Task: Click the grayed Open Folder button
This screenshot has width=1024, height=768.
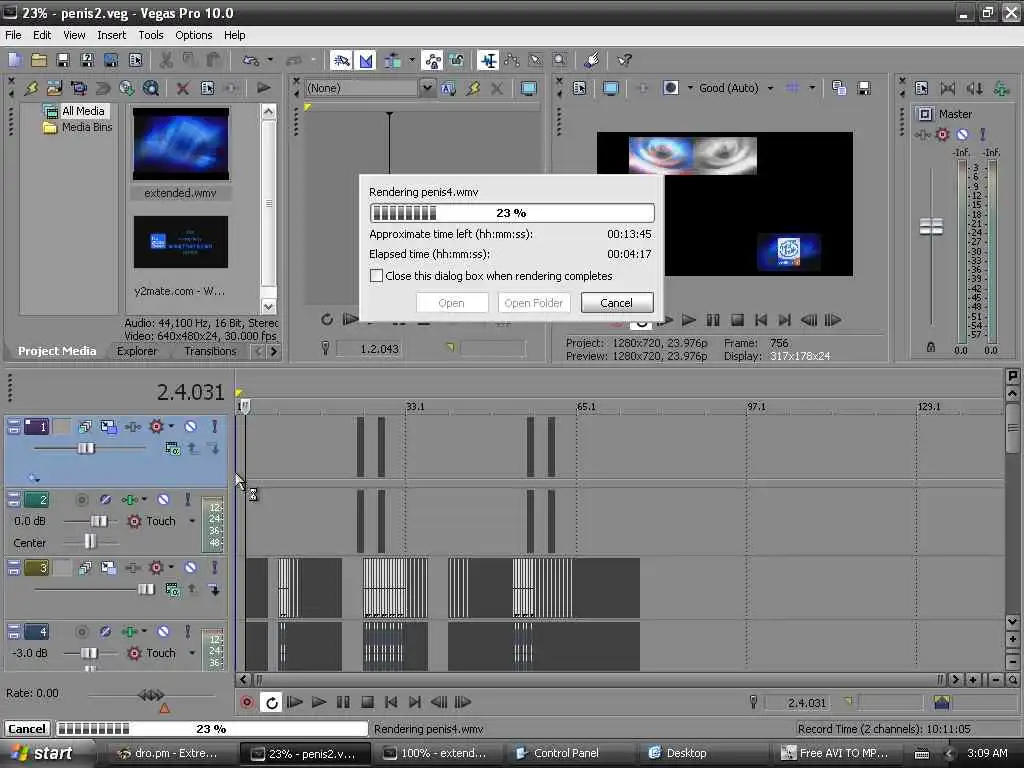Action: (x=534, y=303)
